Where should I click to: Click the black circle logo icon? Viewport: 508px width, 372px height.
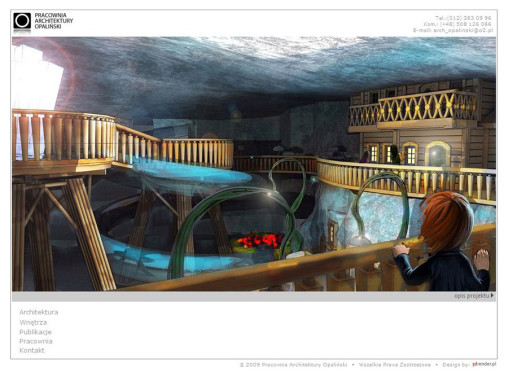(x=22, y=21)
